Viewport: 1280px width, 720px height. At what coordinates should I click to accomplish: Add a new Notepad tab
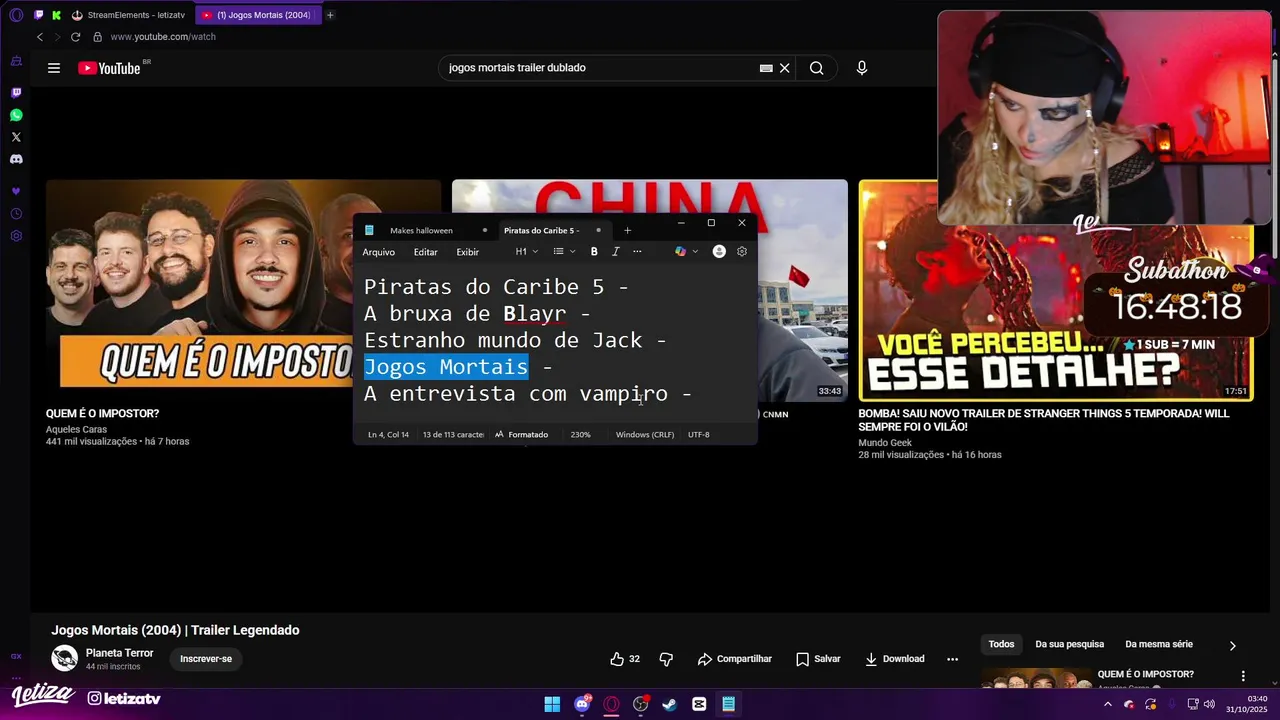tap(628, 230)
